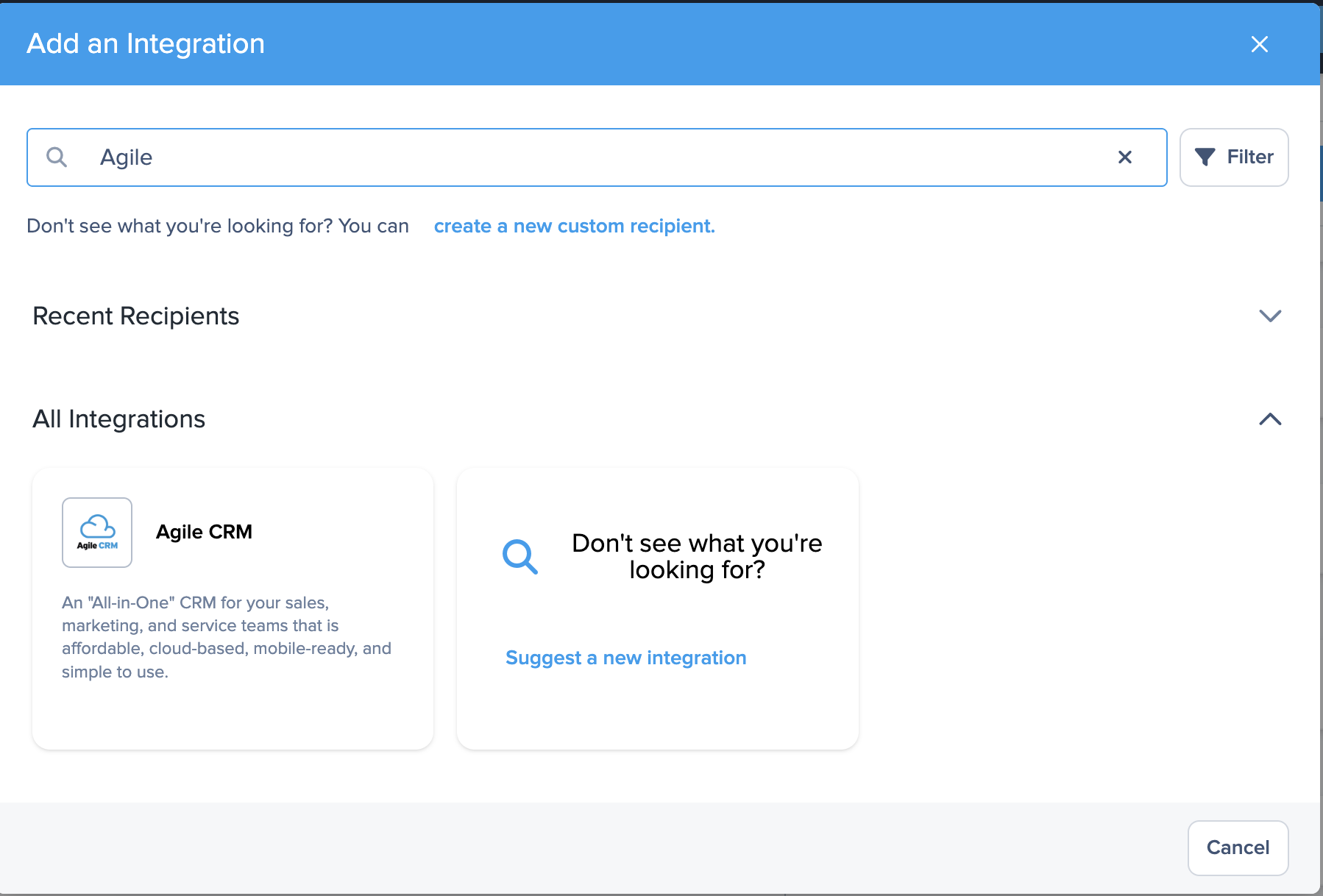Select the Agile CRM cloud logo
The width and height of the screenshot is (1323, 896).
point(97,532)
